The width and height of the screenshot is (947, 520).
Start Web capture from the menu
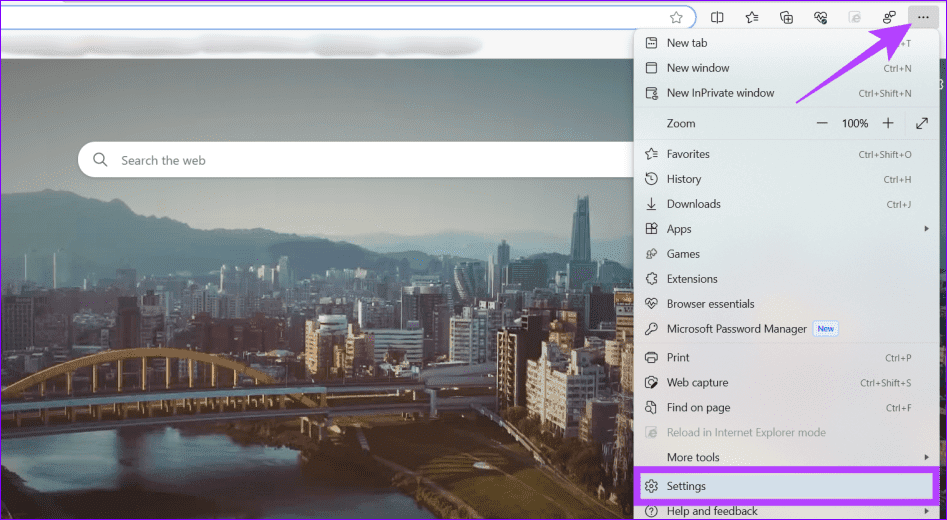click(x=786, y=383)
